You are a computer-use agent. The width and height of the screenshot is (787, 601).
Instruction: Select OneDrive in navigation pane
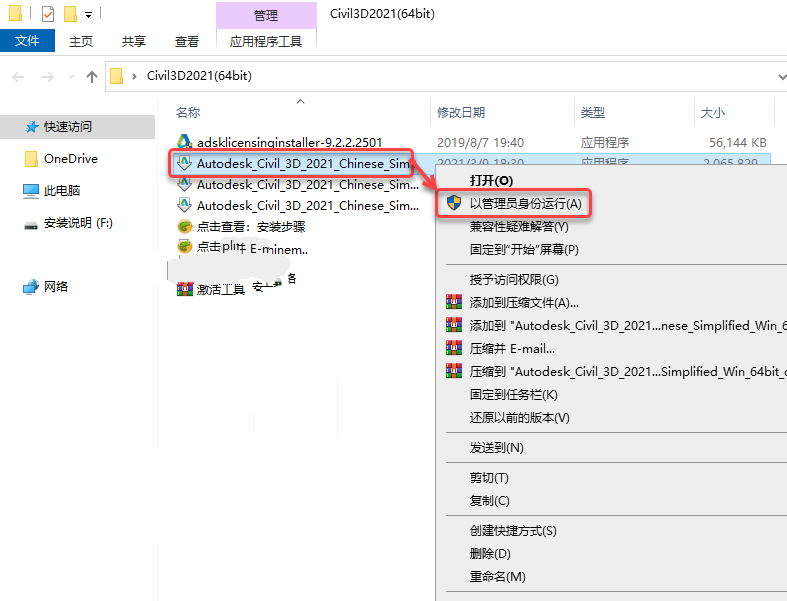[x=71, y=159]
